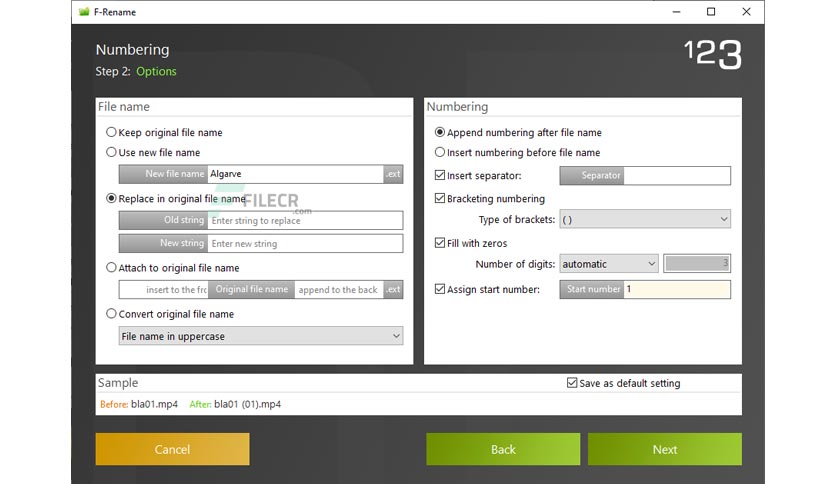
Task: Click the After sample text bla01 (01).mp4
Action: pyautogui.click(x=247, y=404)
